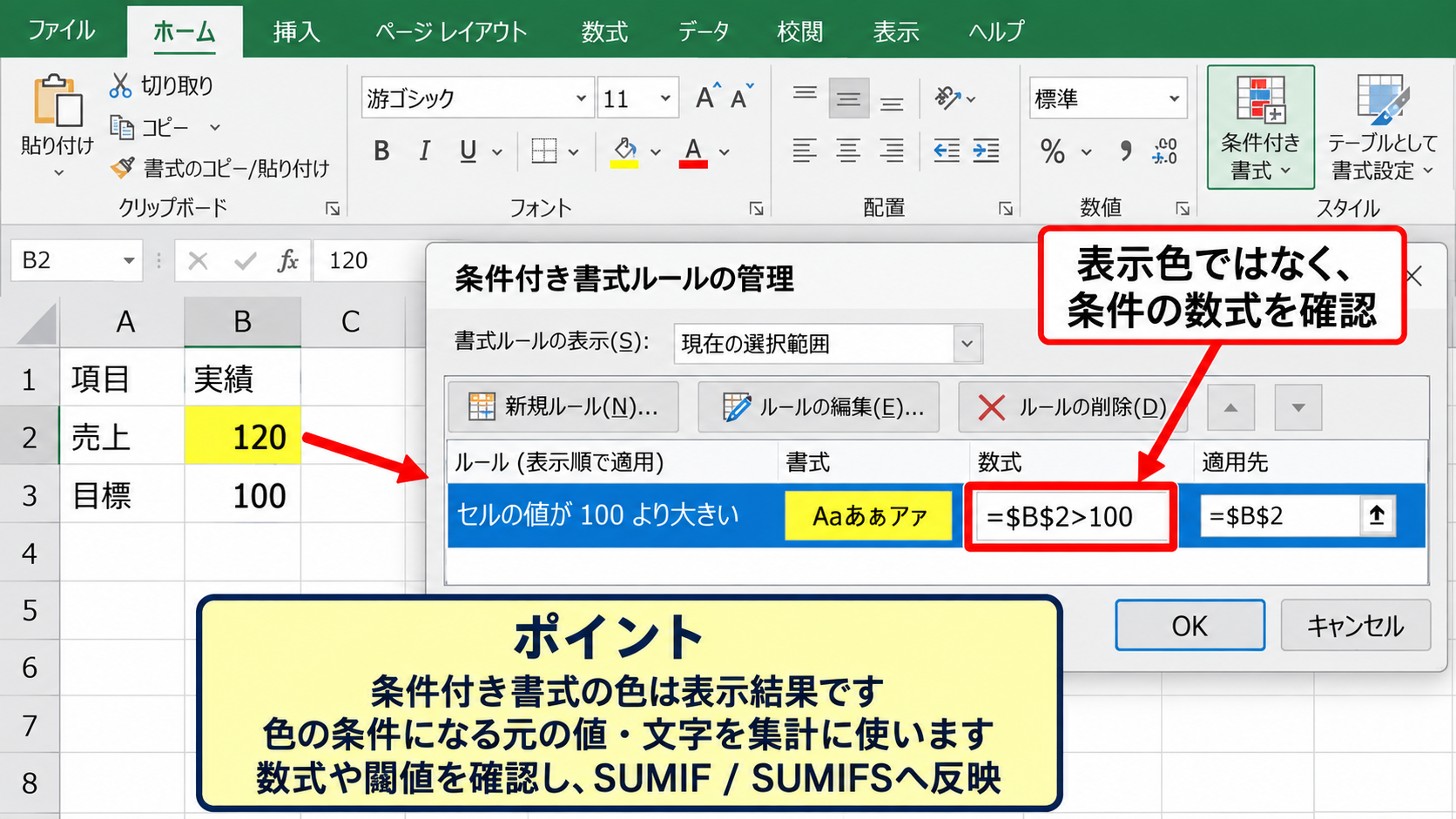Image resolution: width=1456 pixels, height=819 pixels.
Task: Open the cell borders icon
Action: pyautogui.click(x=544, y=151)
